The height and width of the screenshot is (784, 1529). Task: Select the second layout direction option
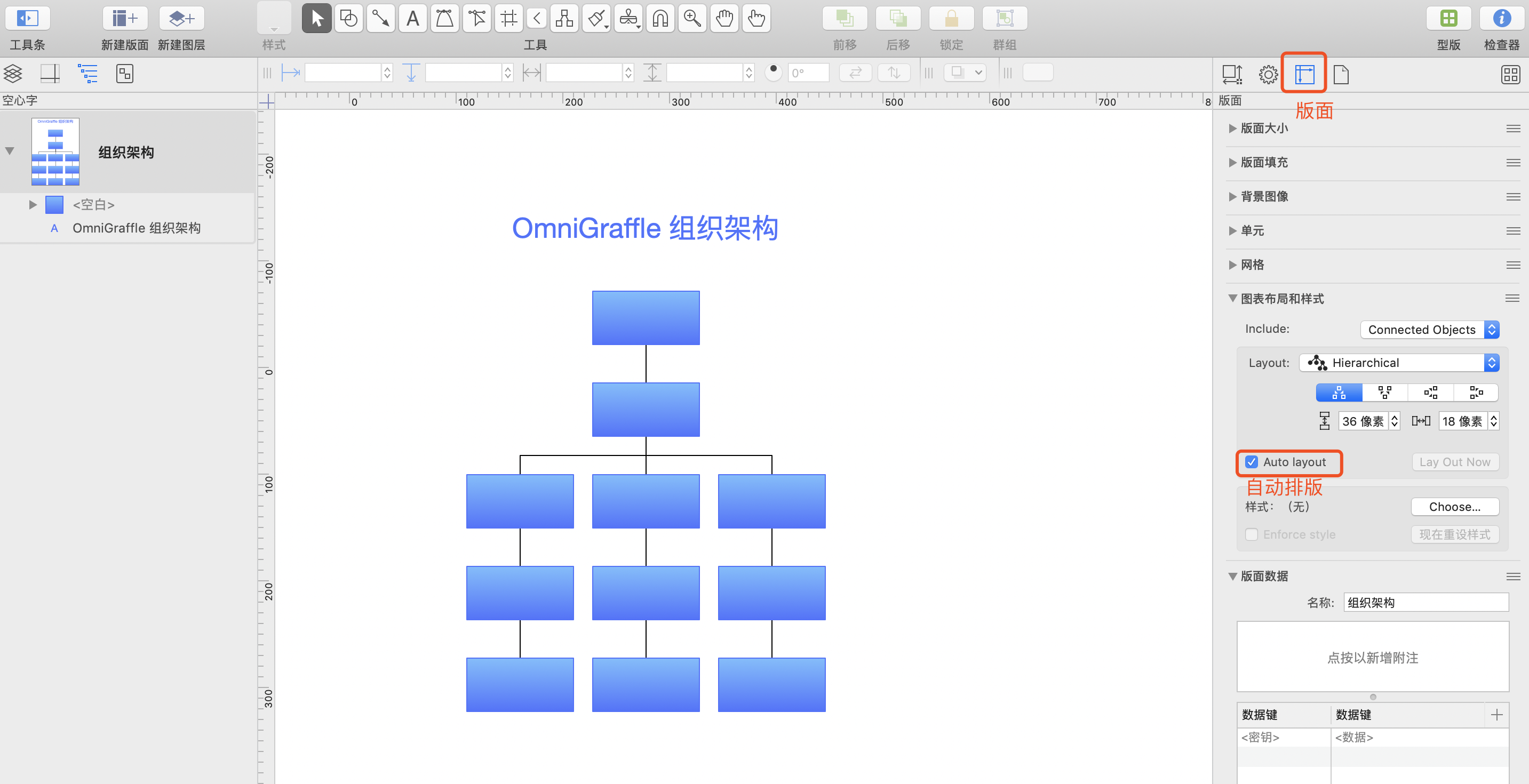(x=1385, y=393)
